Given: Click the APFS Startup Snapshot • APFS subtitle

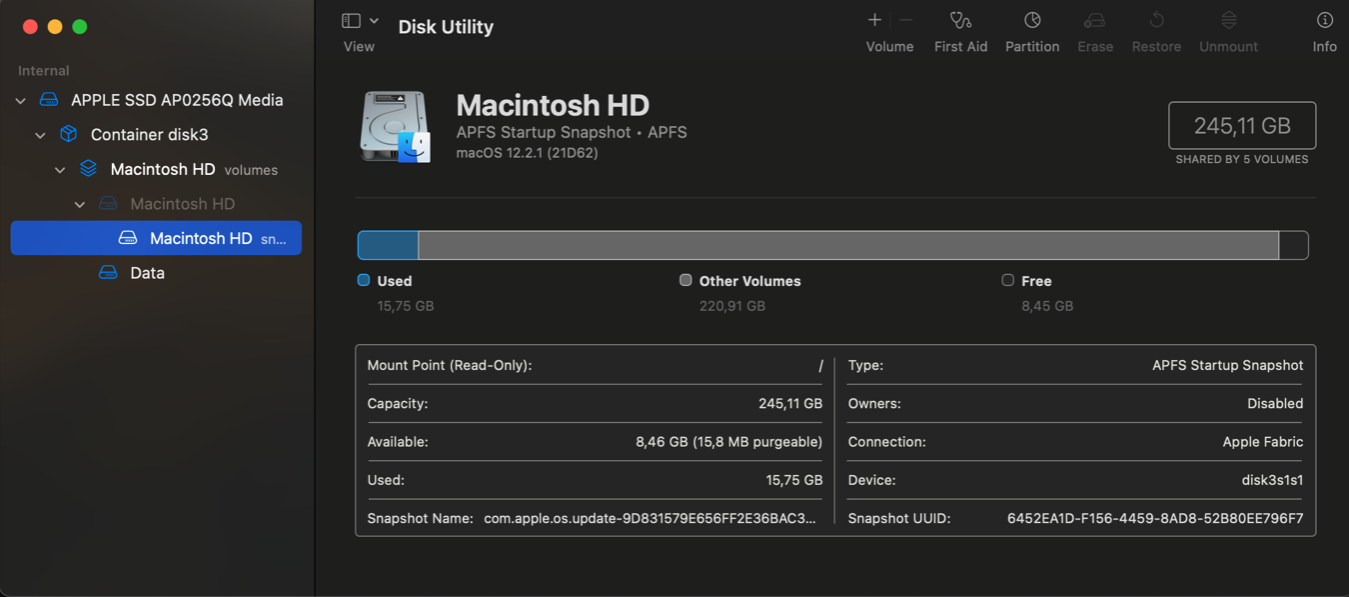Looking at the screenshot, I should click(x=571, y=132).
